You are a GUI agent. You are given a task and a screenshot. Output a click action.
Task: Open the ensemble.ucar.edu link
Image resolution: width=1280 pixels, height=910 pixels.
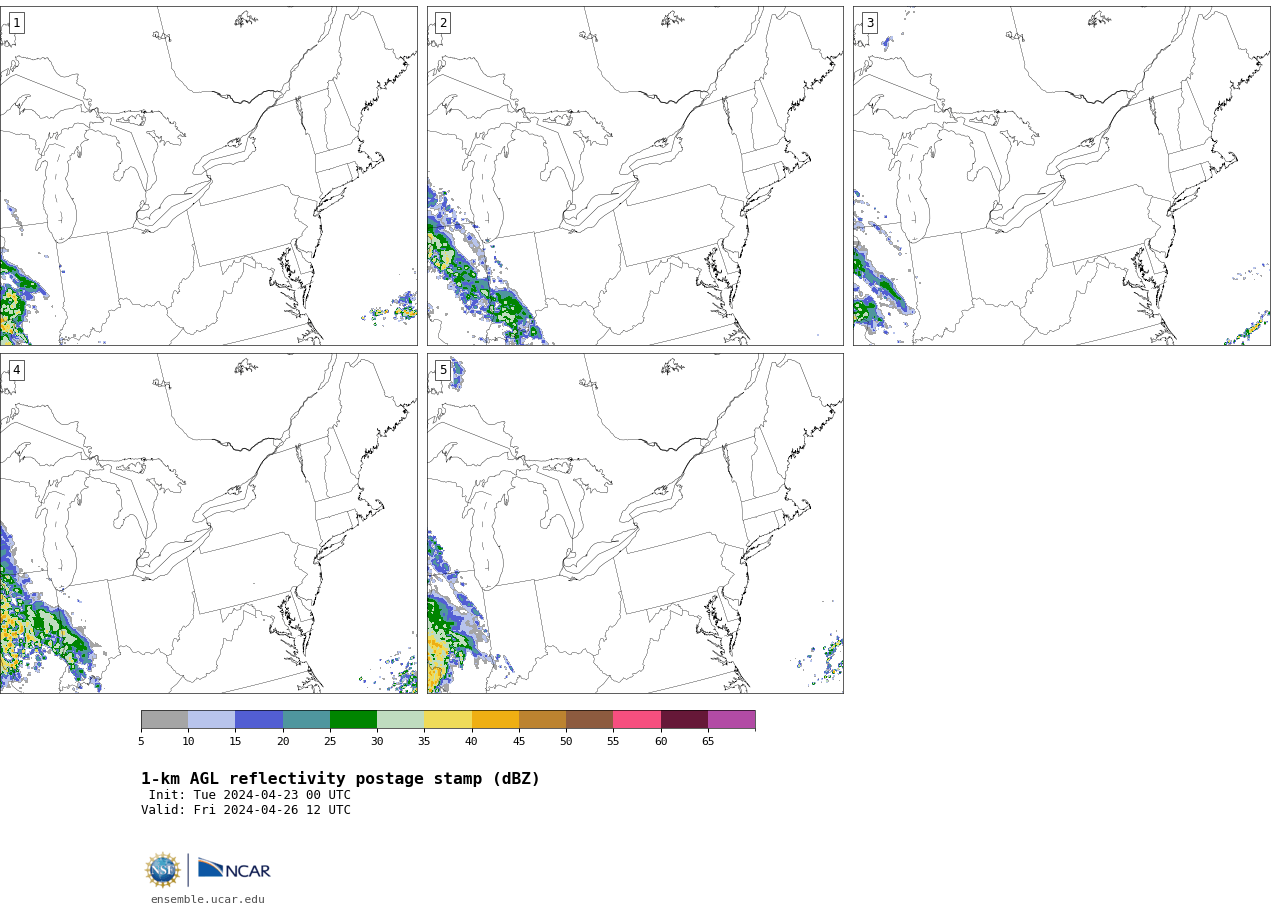[x=208, y=899]
